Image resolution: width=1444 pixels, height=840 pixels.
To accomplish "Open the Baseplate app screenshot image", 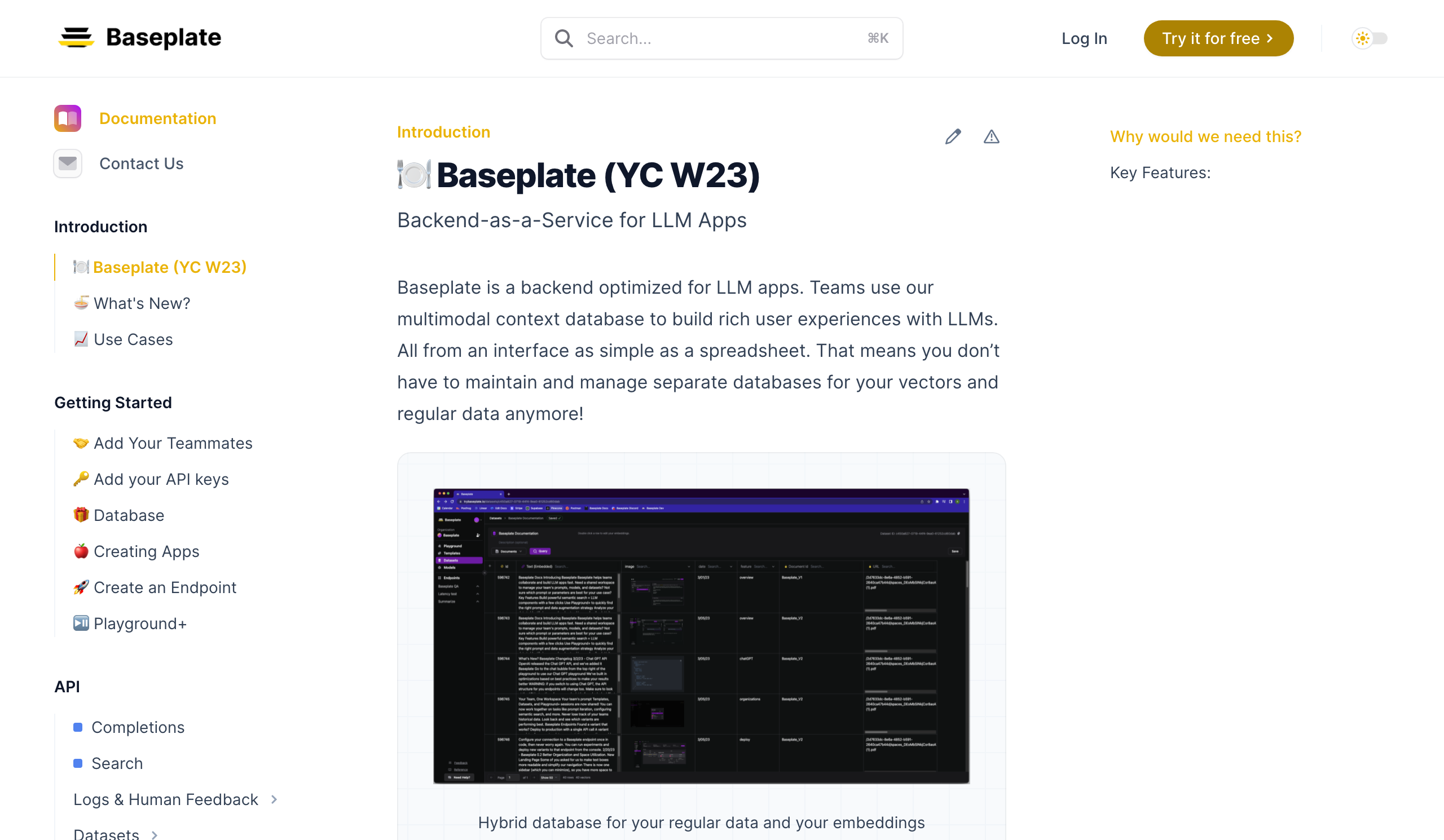I will [701, 635].
